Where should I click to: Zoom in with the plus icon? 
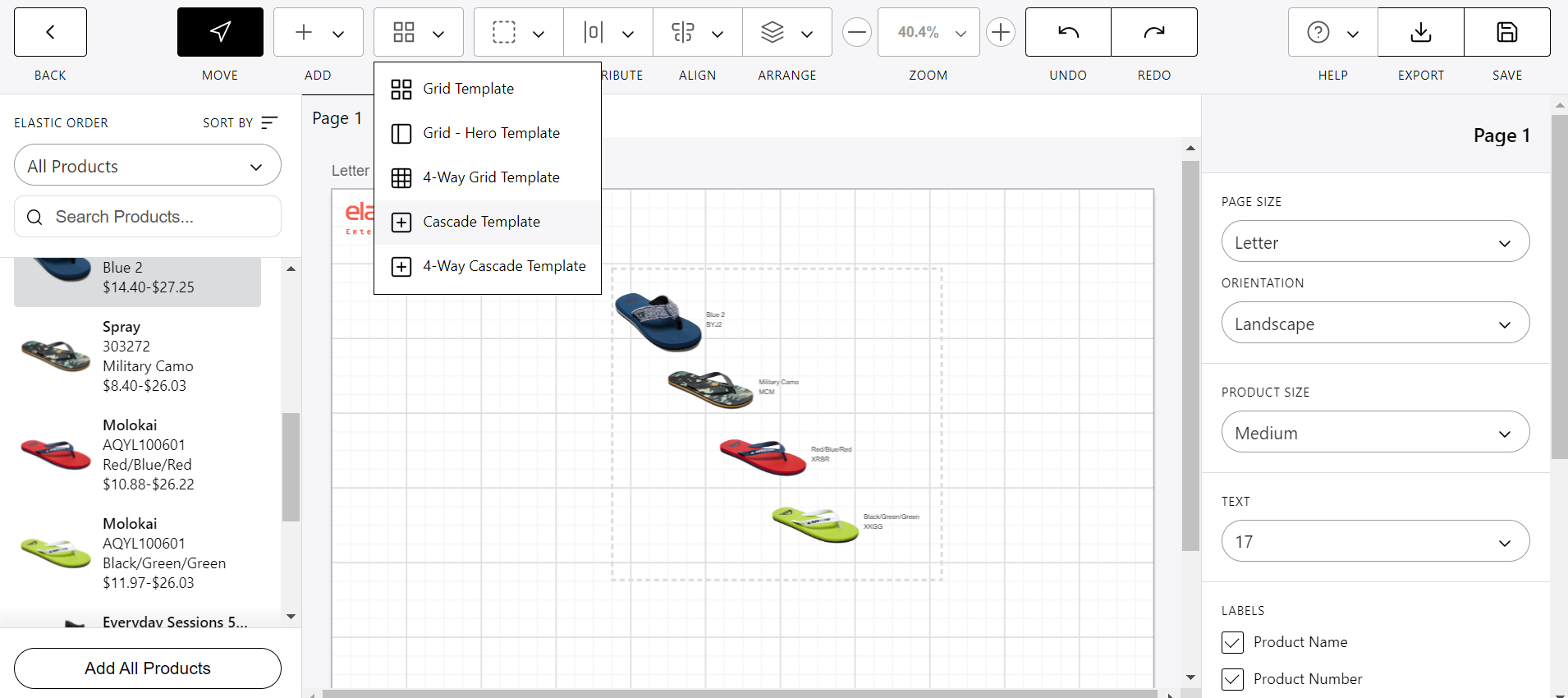tap(1000, 33)
